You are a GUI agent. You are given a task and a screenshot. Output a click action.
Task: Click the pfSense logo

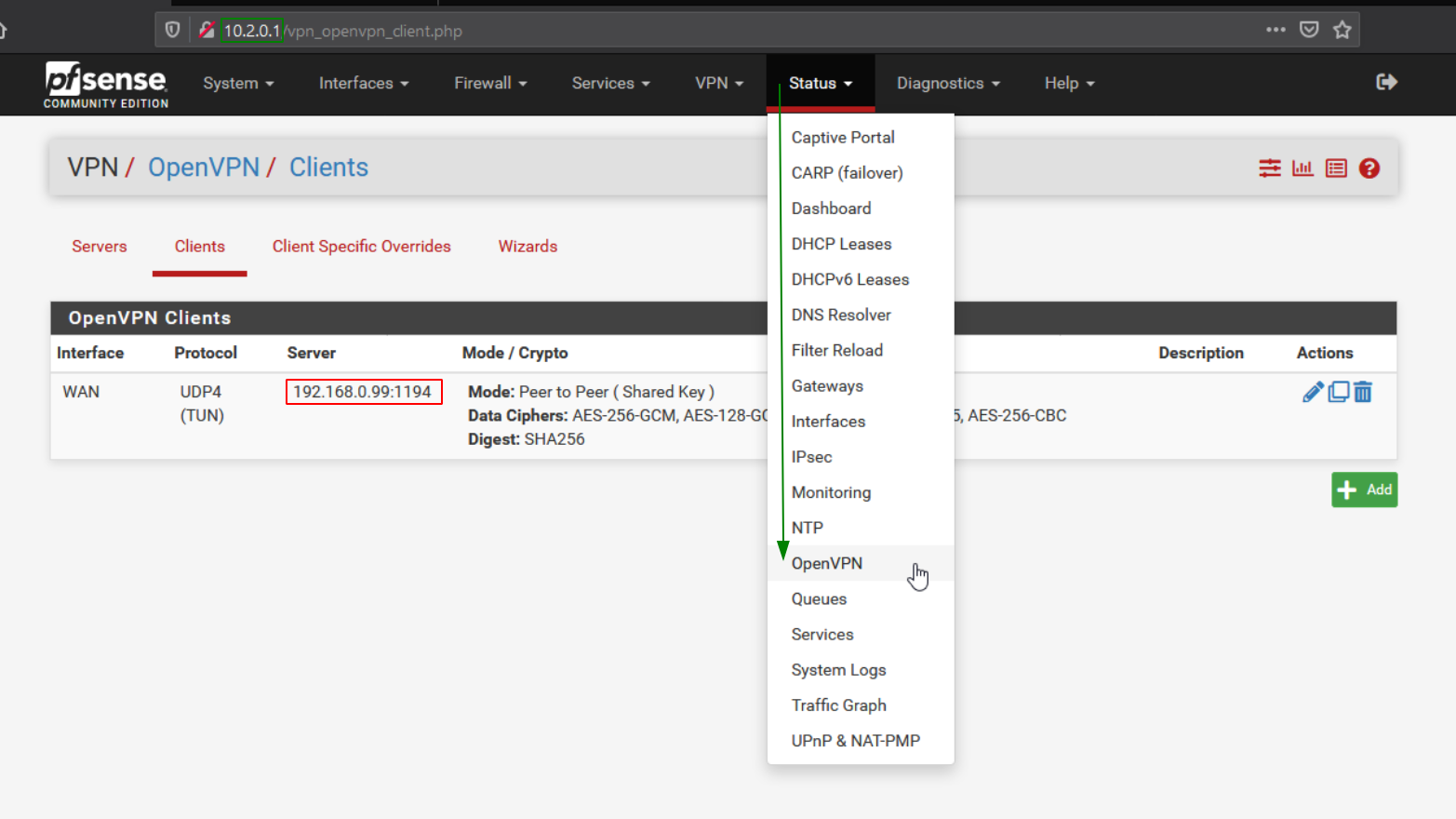coord(106,85)
